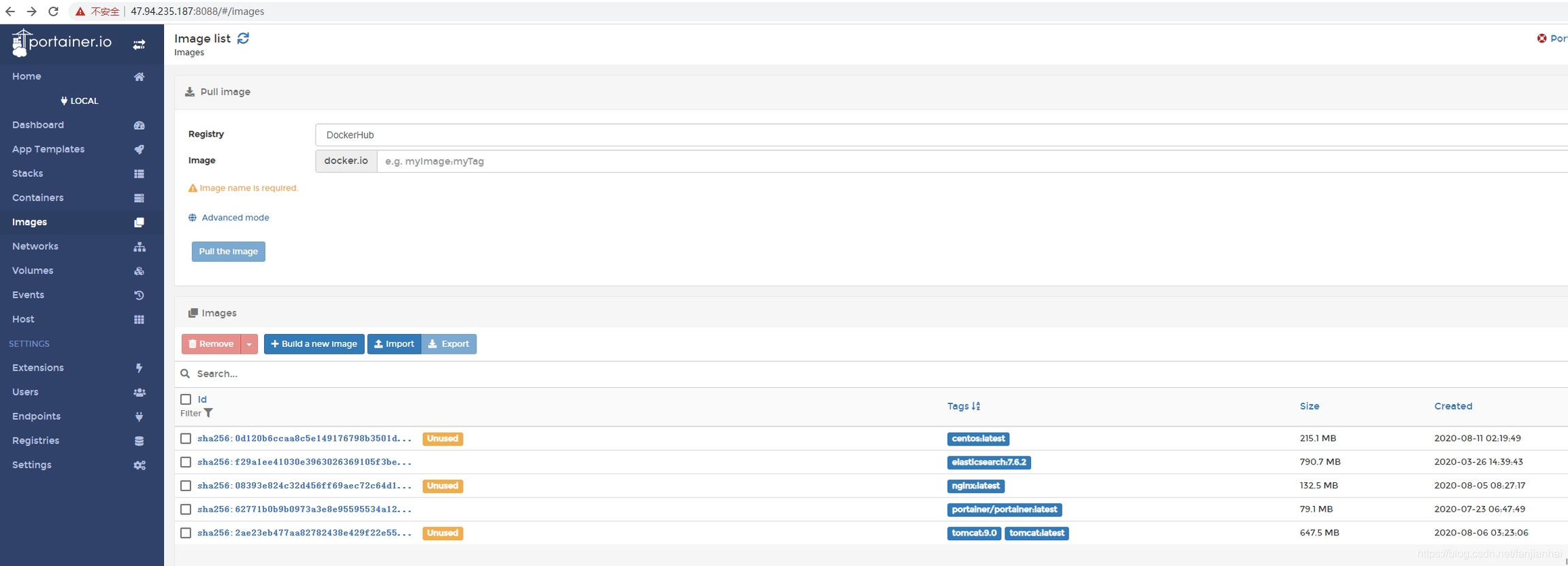Click the Home house icon in sidebar
1568x566 pixels.
(139, 77)
